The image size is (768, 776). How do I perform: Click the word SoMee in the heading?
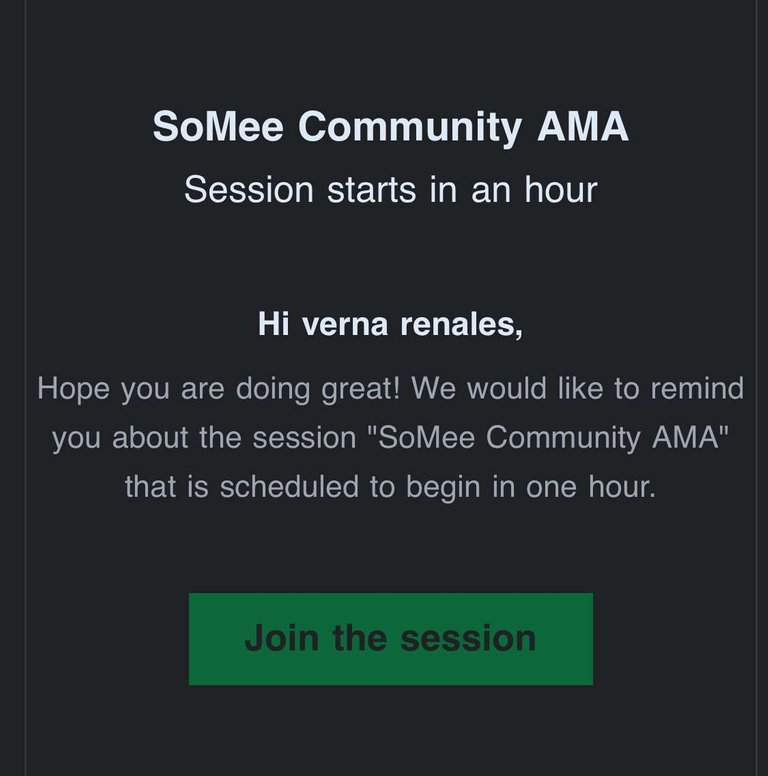[218, 127]
